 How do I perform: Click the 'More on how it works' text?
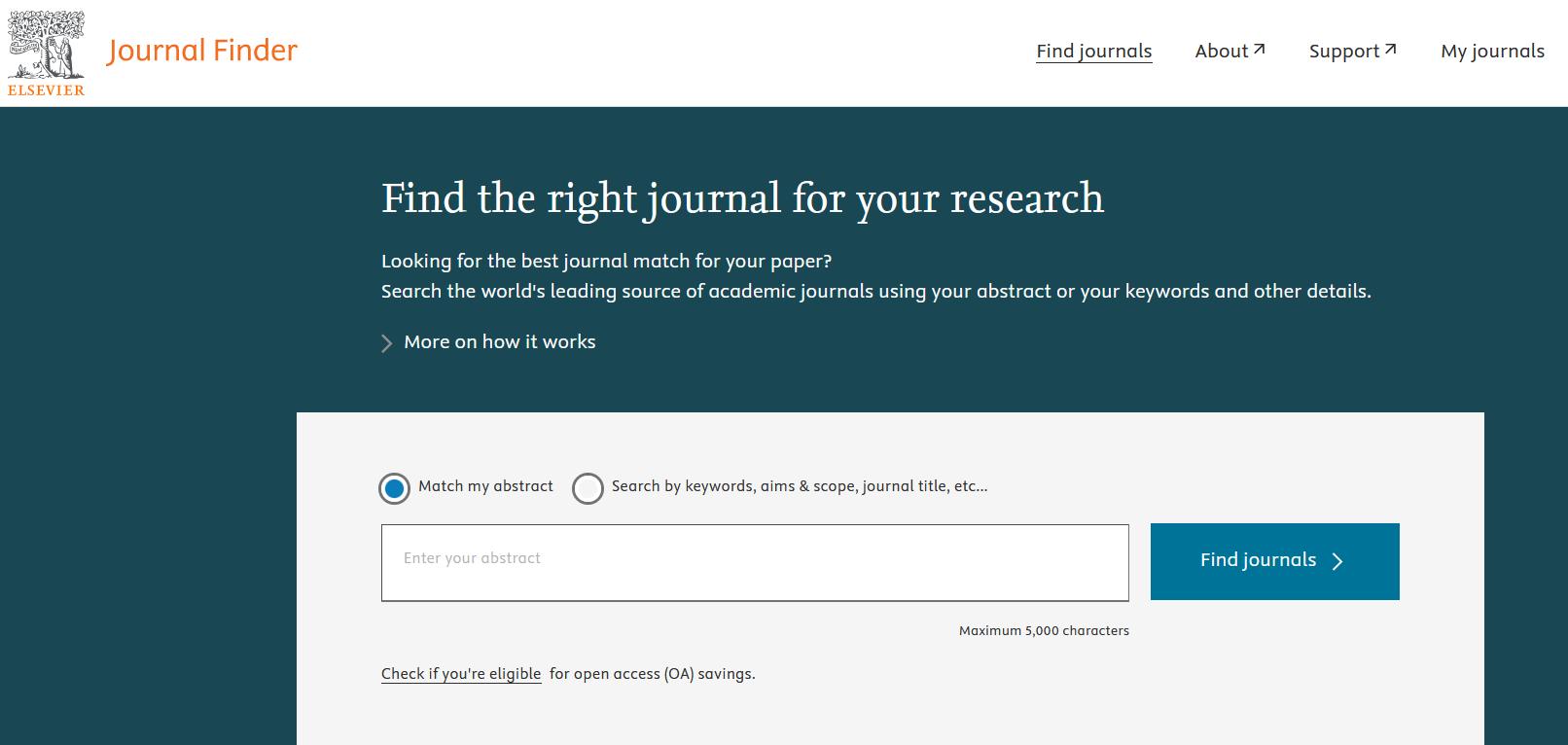coord(499,342)
